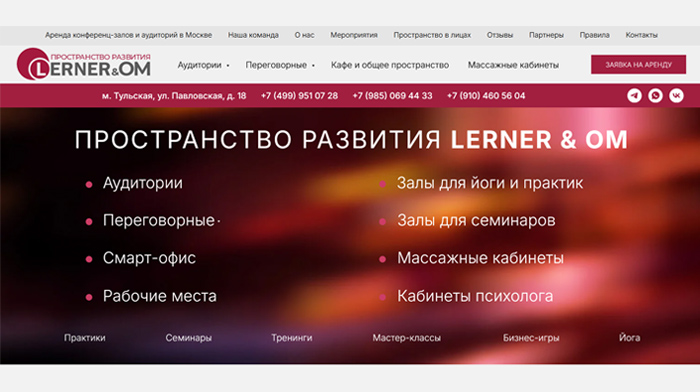The image size is (700, 392).
Task: Click address м. Тульская, ул. Павловская
Action: 174,96
